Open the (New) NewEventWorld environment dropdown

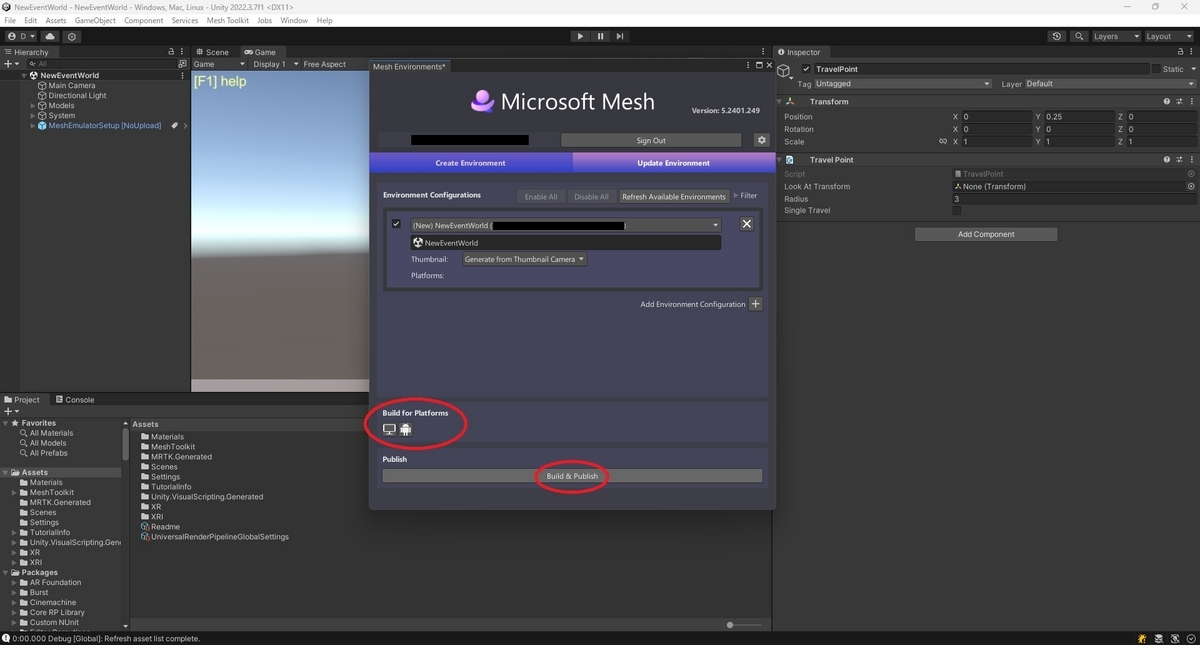[565, 225]
